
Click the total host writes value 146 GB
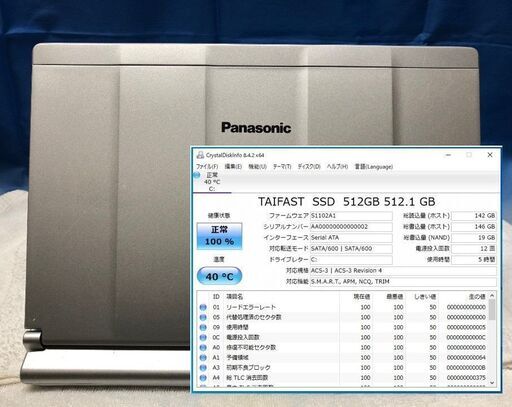tap(474, 227)
